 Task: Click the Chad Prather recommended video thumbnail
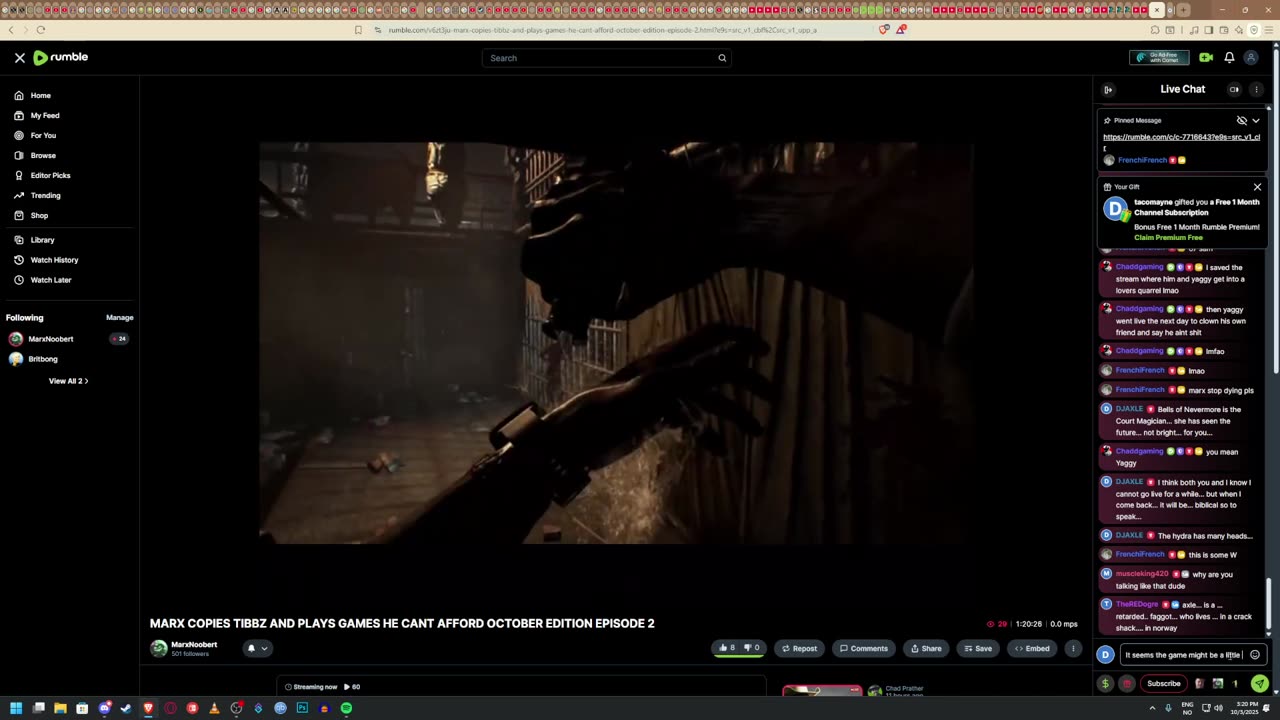[822, 691]
